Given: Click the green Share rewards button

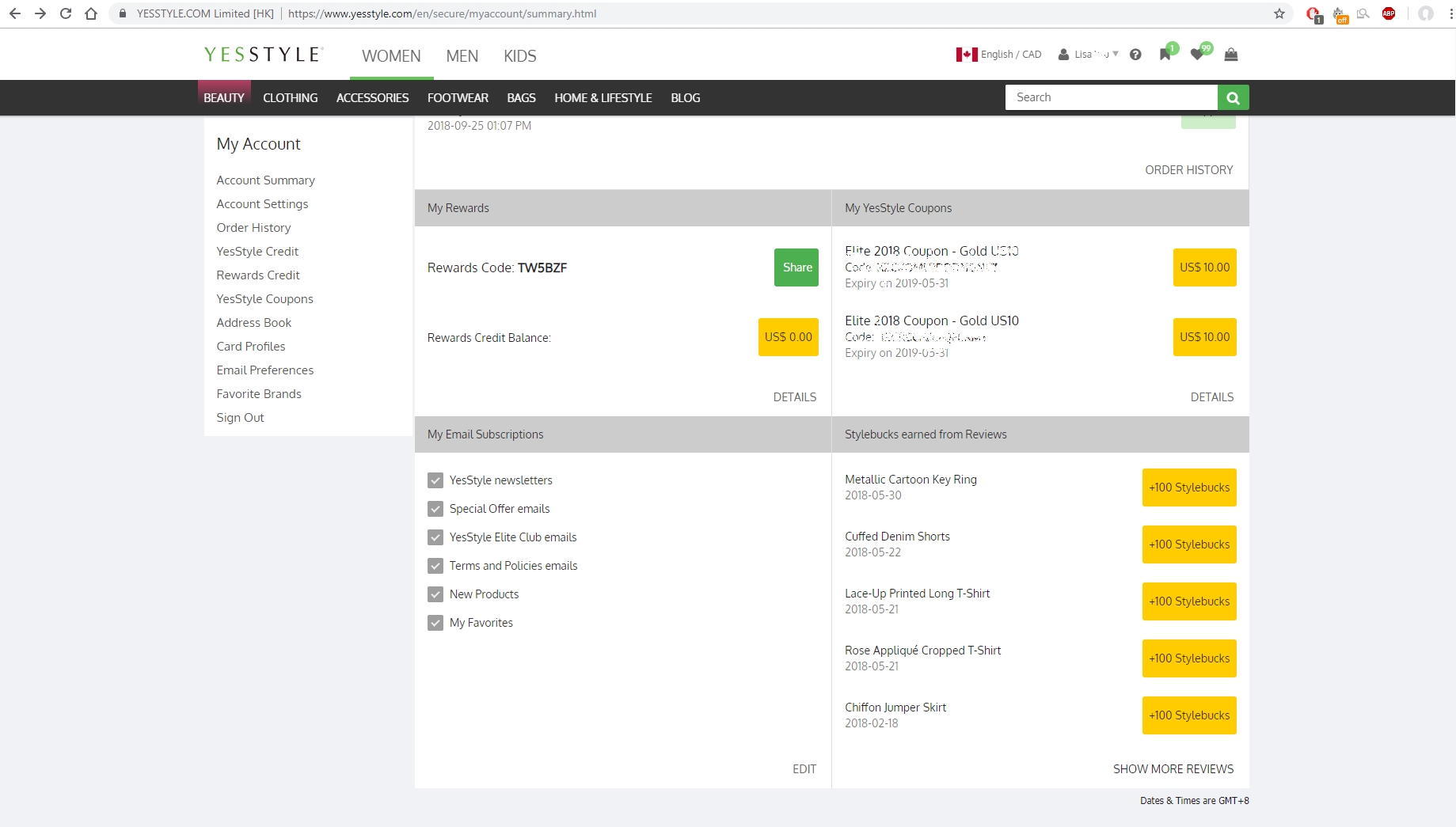Looking at the screenshot, I should click(796, 267).
